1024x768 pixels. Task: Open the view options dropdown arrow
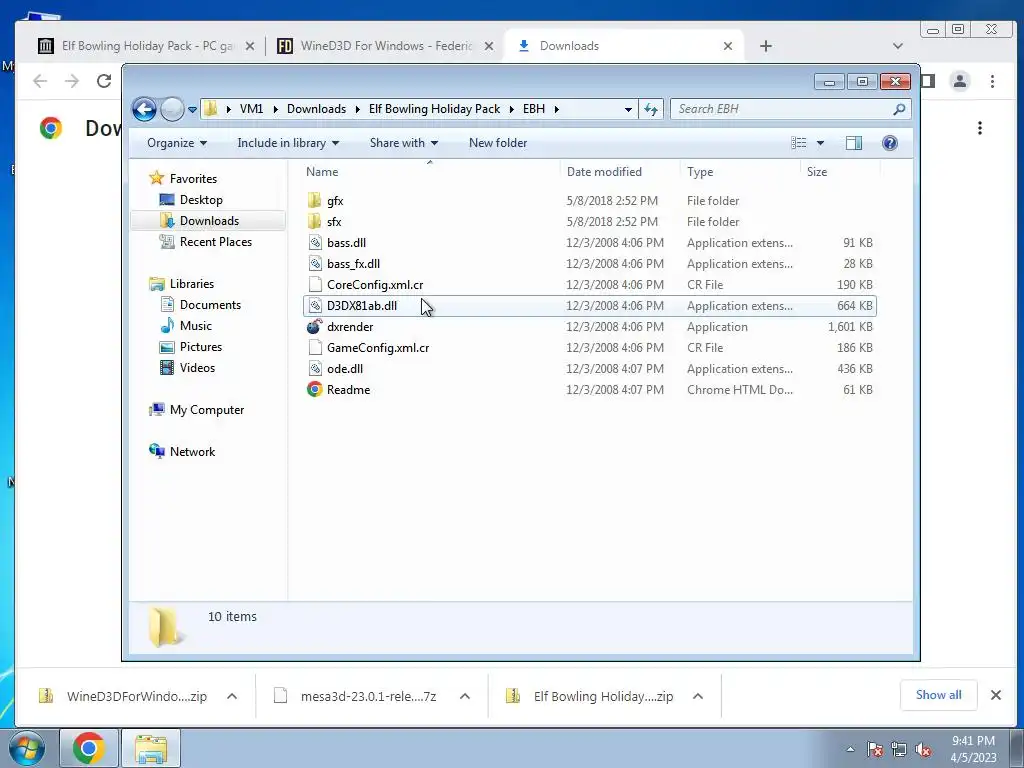click(x=820, y=143)
